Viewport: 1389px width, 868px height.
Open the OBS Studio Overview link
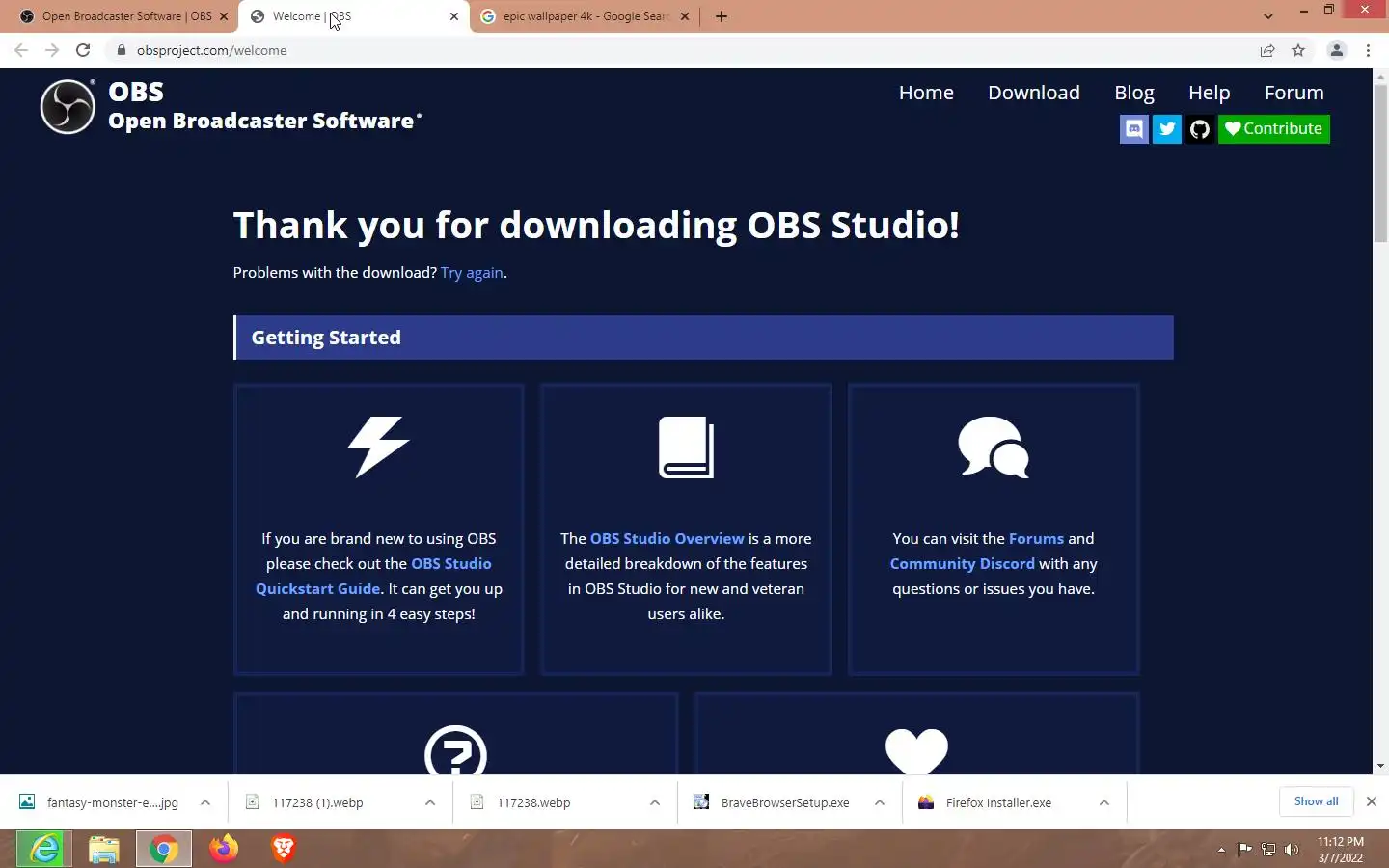667,539
